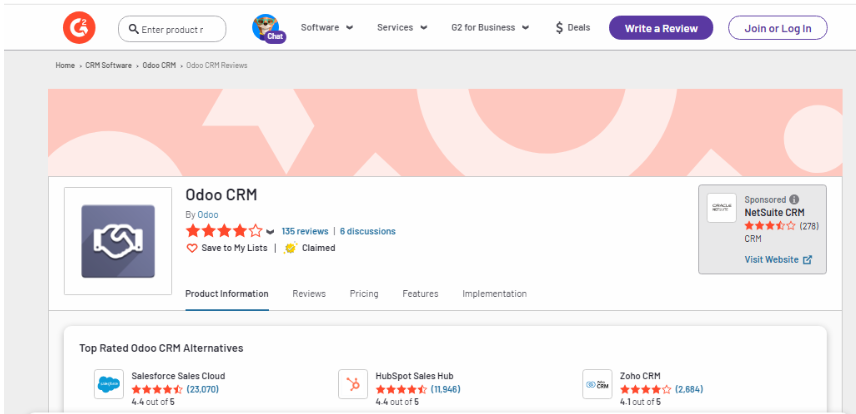Viewport: 856px width, 414px height.
Task: Click Zoho CRM star rating
Action: (645, 389)
